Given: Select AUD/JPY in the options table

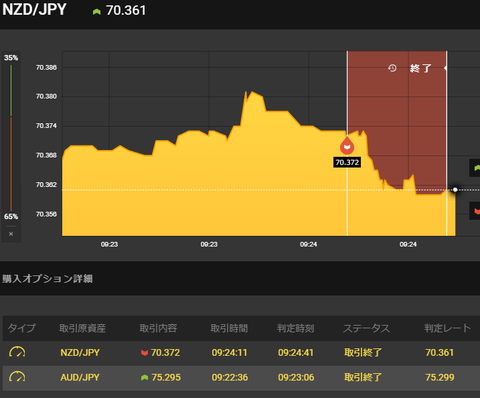Looking at the screenshot, I should click(80, 377).
